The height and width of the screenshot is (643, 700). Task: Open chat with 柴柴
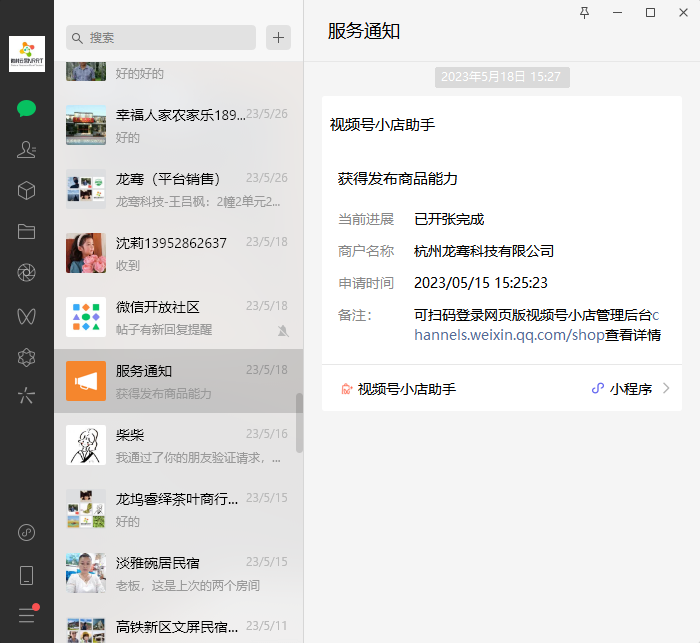click(179, 445)
